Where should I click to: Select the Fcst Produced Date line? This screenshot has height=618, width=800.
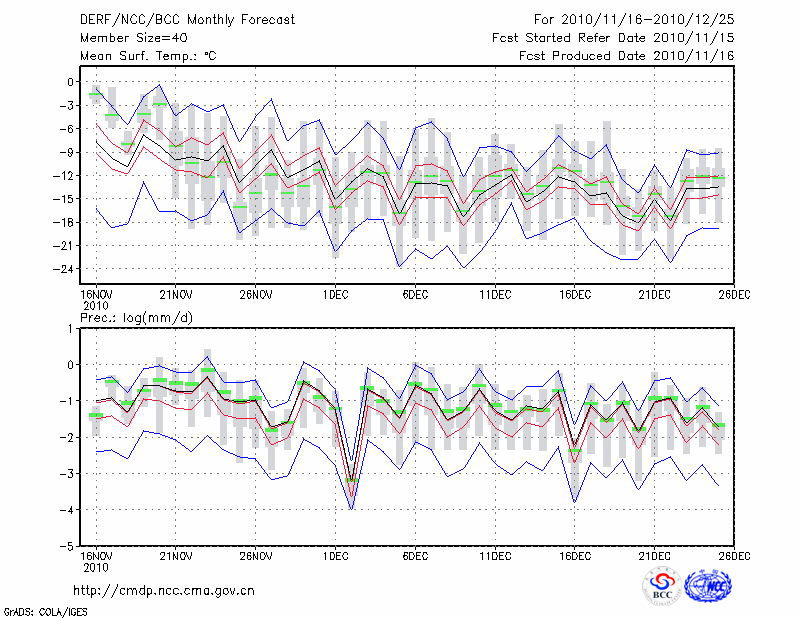pyautogui.click(x=626, y=56)
